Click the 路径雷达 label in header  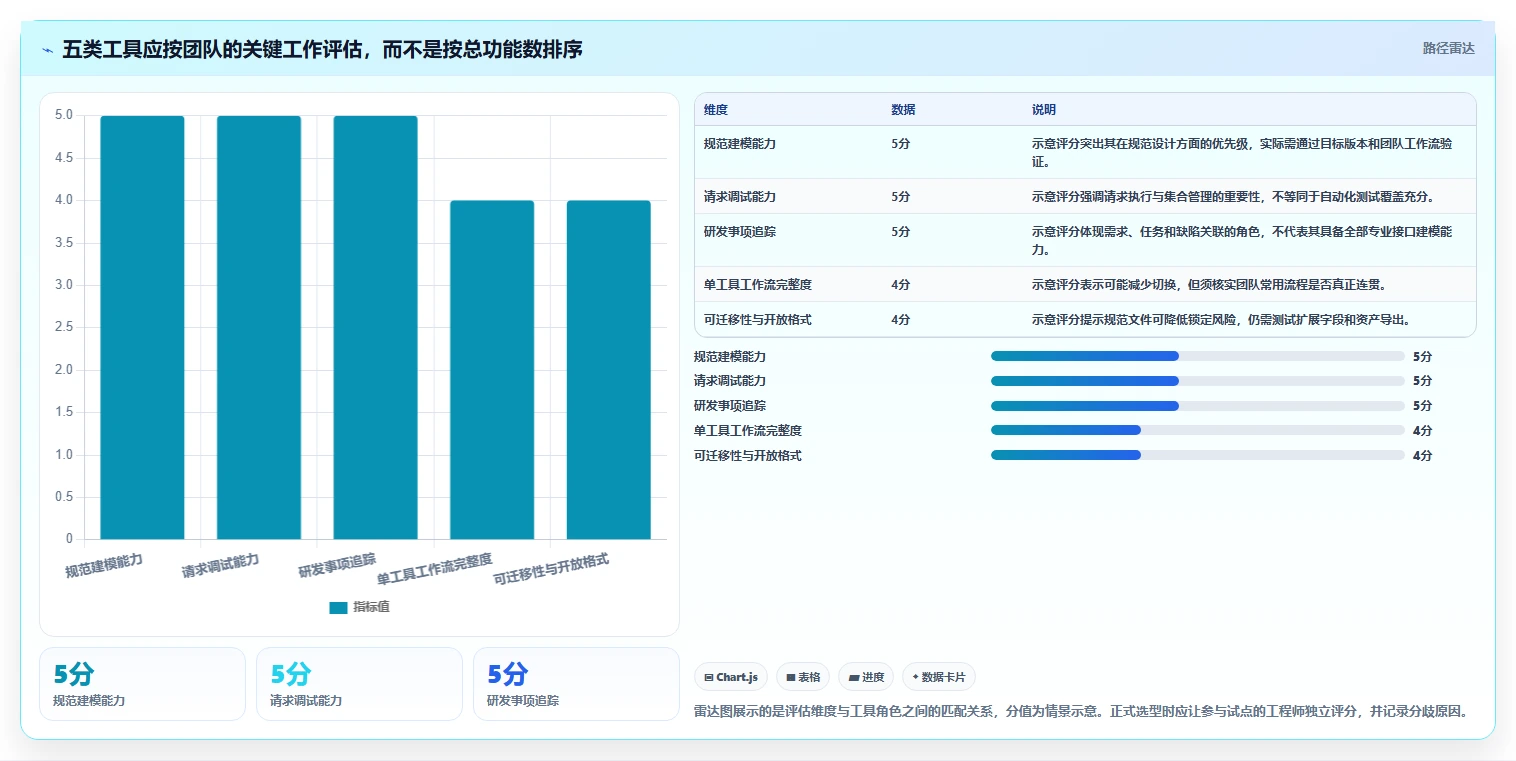pyautogui.click(x=1448, y=48)
